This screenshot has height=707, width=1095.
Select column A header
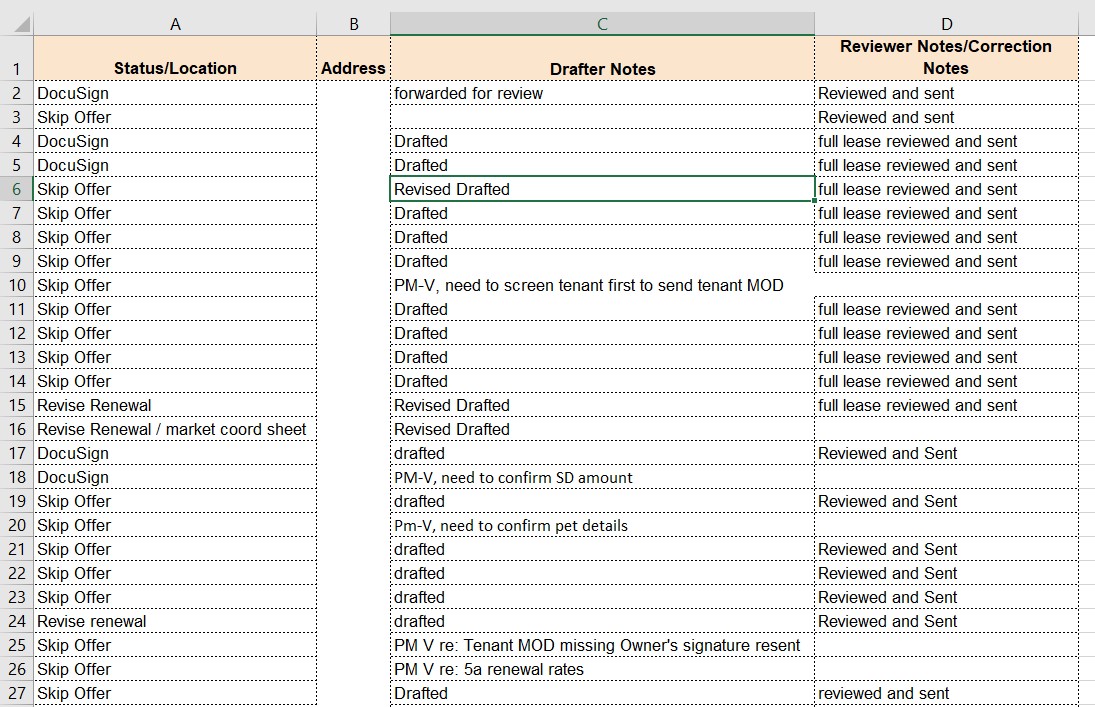(x=175, y=24)
